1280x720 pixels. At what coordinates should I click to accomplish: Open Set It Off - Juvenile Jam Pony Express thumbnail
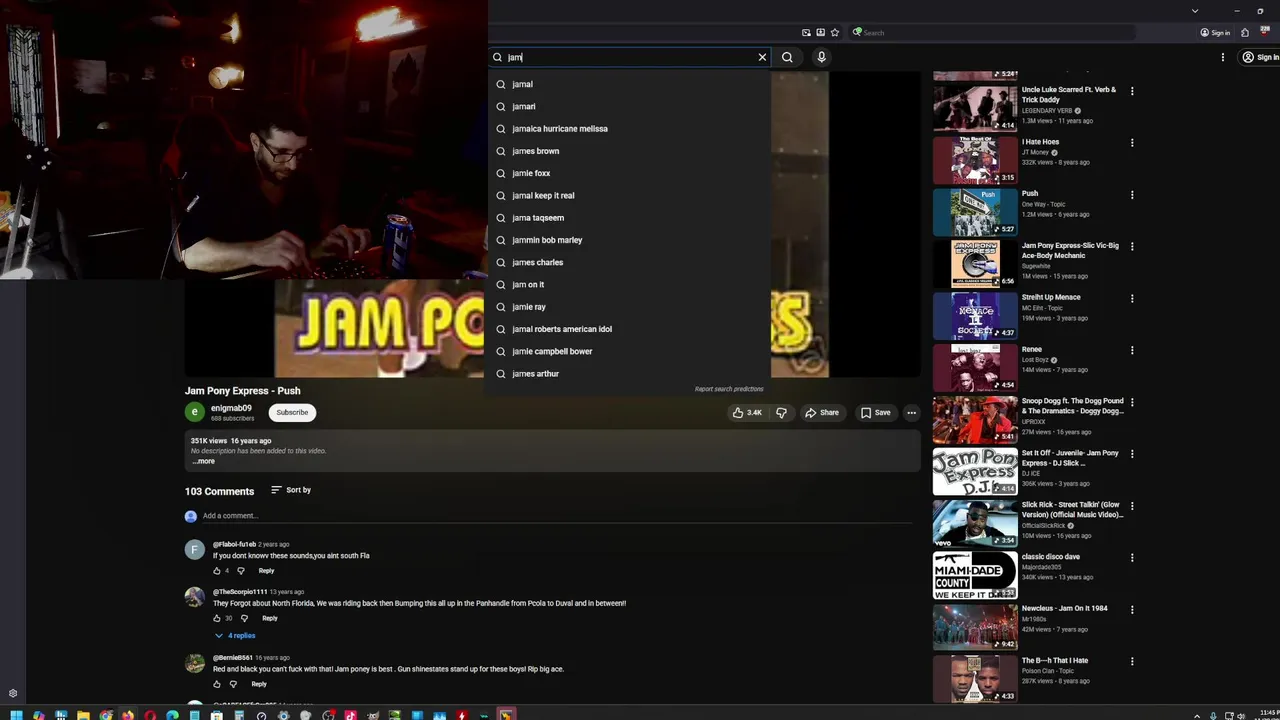(x=975, y=472)
